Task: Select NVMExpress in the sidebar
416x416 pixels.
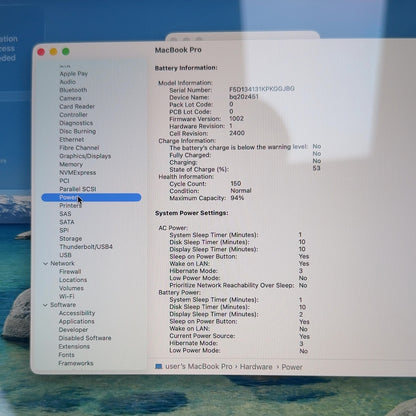Action: [77, 173]
